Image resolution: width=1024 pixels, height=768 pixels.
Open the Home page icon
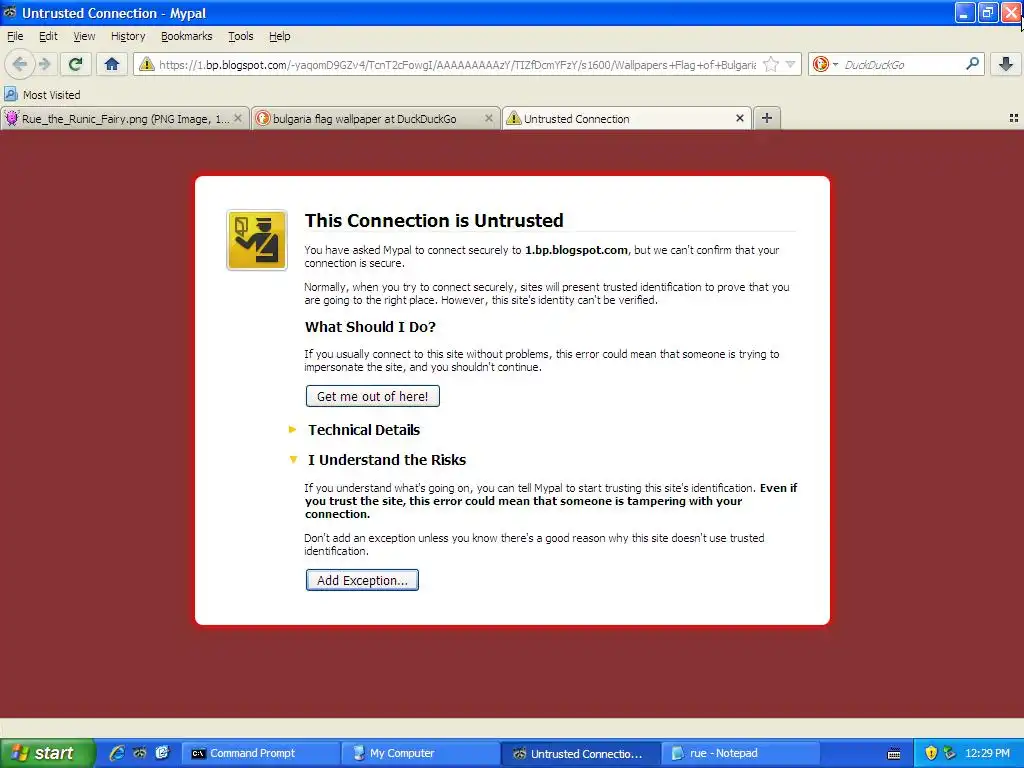(112, 64)
